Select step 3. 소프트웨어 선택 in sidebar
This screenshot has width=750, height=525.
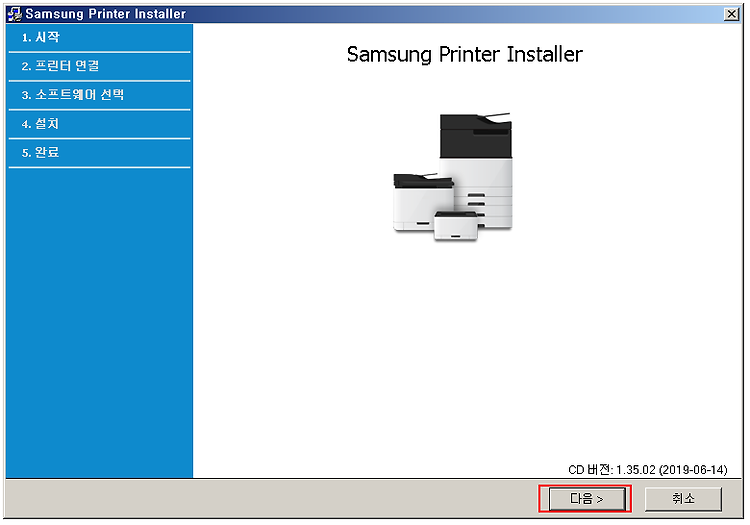pyautogui.click(x=99, y=95)
